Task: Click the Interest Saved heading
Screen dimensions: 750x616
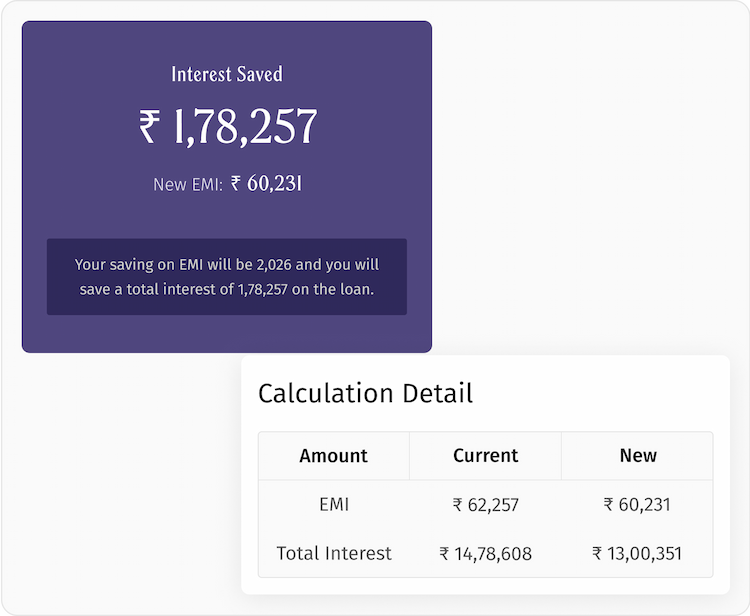Action: pos(227,74)
